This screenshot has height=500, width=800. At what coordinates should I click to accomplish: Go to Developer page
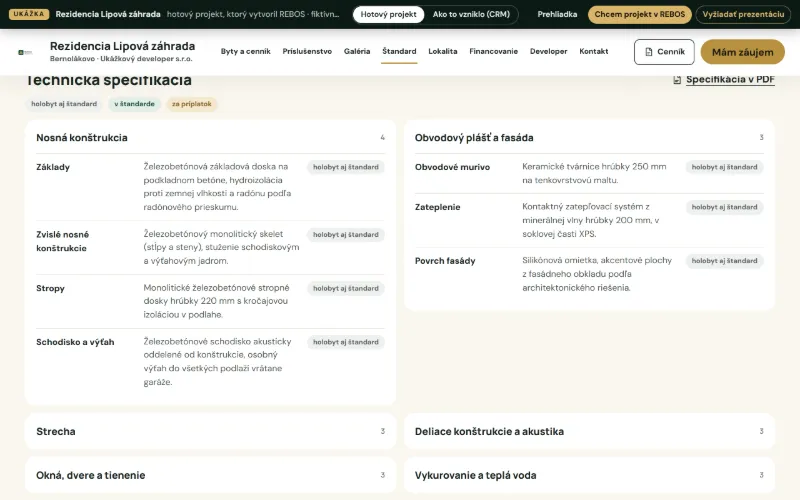click(x=548, y=52)
